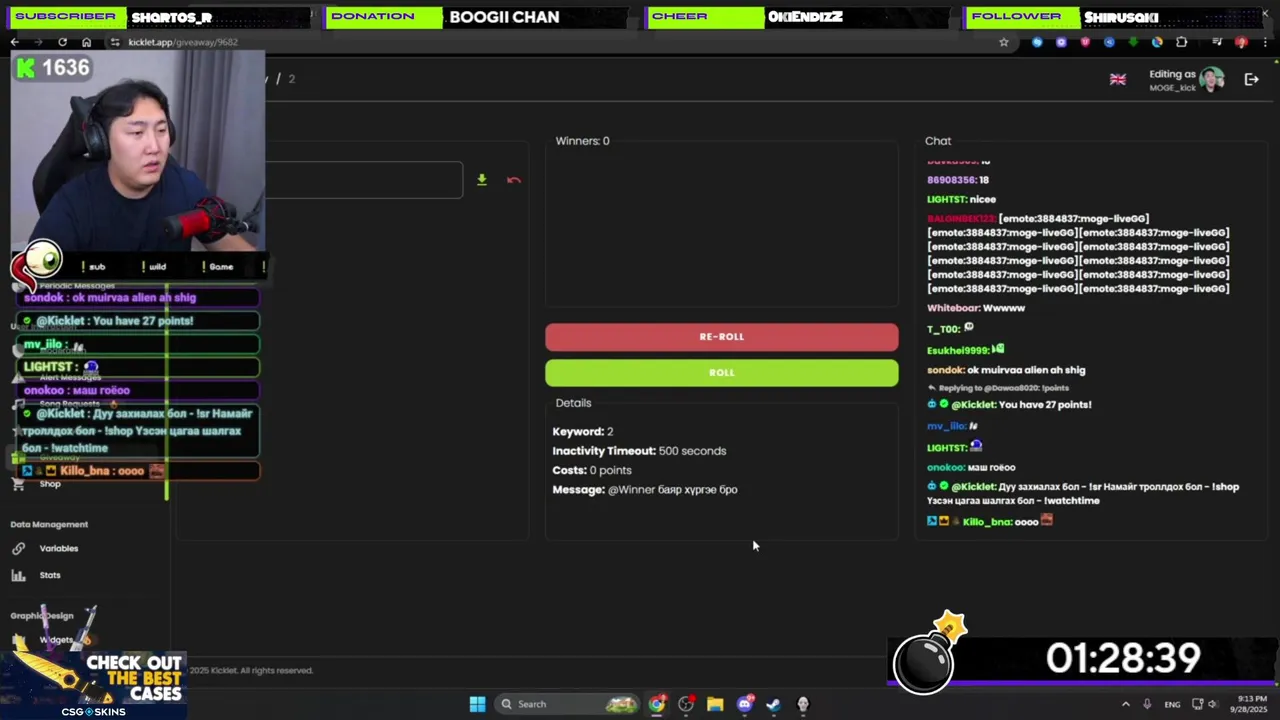The image size is (1280, 720).
Task: Click the 86908356 chat username
Action: [x=951, y=180]
